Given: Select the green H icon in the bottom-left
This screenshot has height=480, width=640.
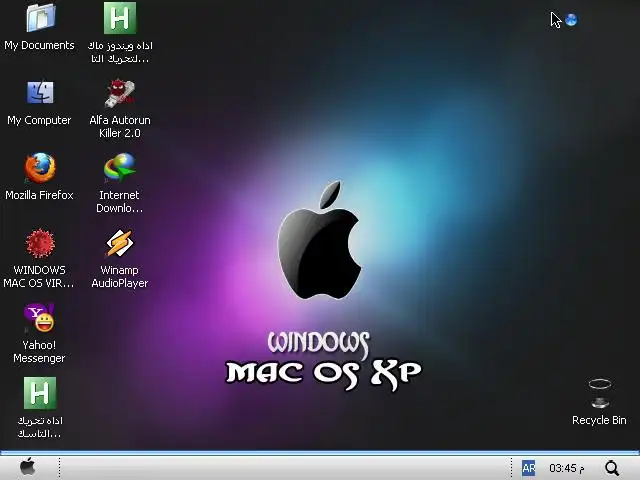Looking at the screenshot, I should coord(40,393).
